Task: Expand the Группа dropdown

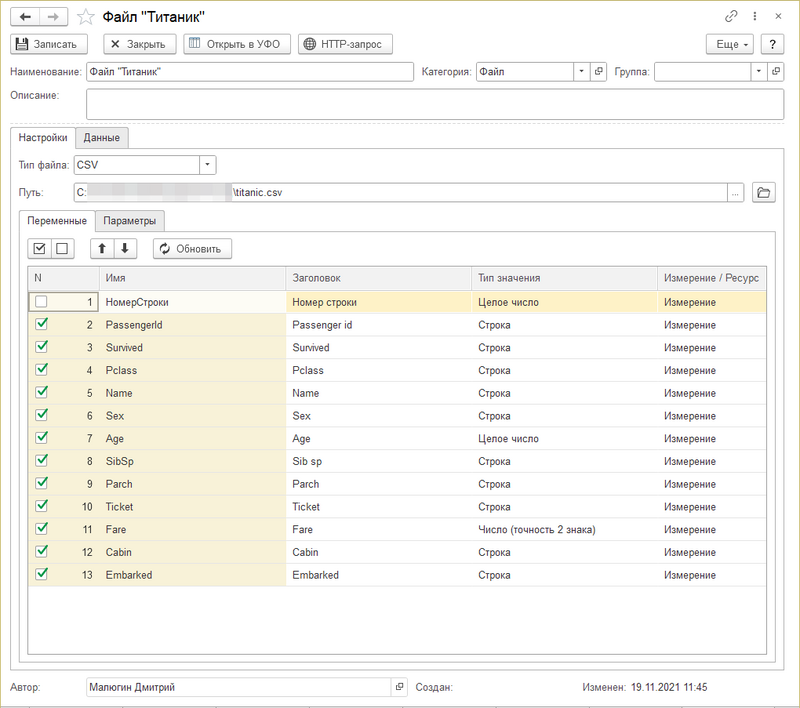Action: click(x=759, y=72)
